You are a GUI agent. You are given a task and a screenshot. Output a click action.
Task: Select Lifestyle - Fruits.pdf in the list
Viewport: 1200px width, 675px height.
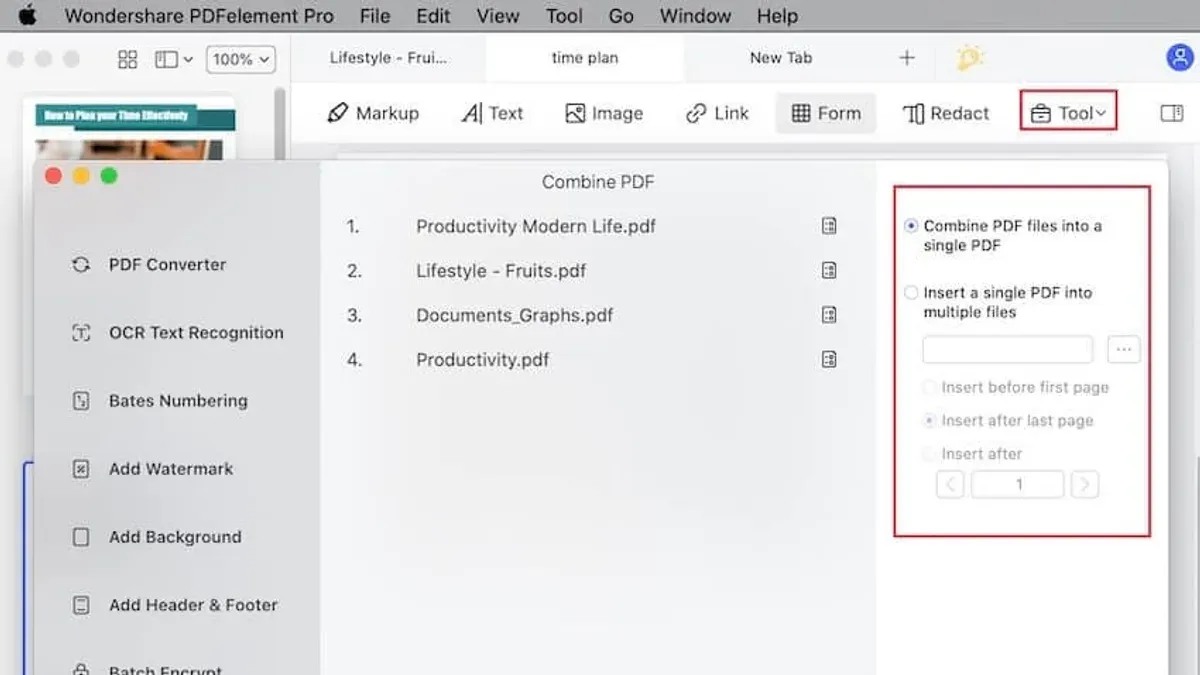pyautogui.click(x=501, y=271)
